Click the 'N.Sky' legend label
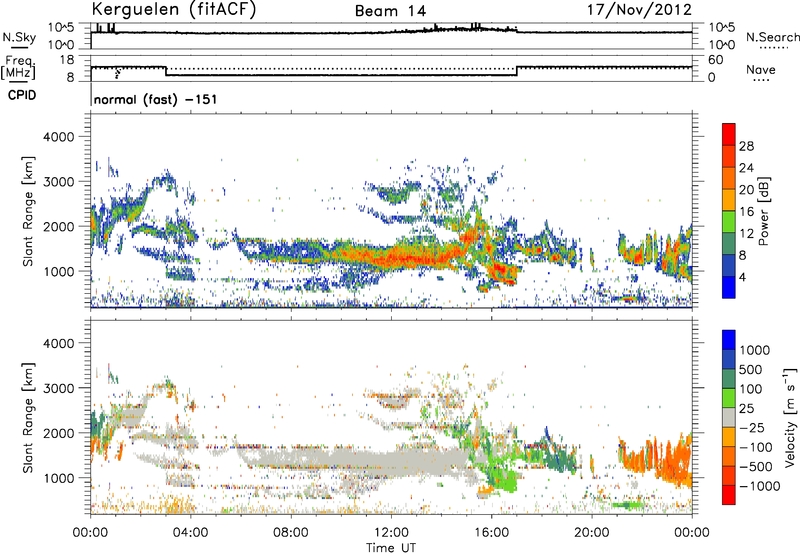Viewport: 800px width, 554px height. point(19,37)
